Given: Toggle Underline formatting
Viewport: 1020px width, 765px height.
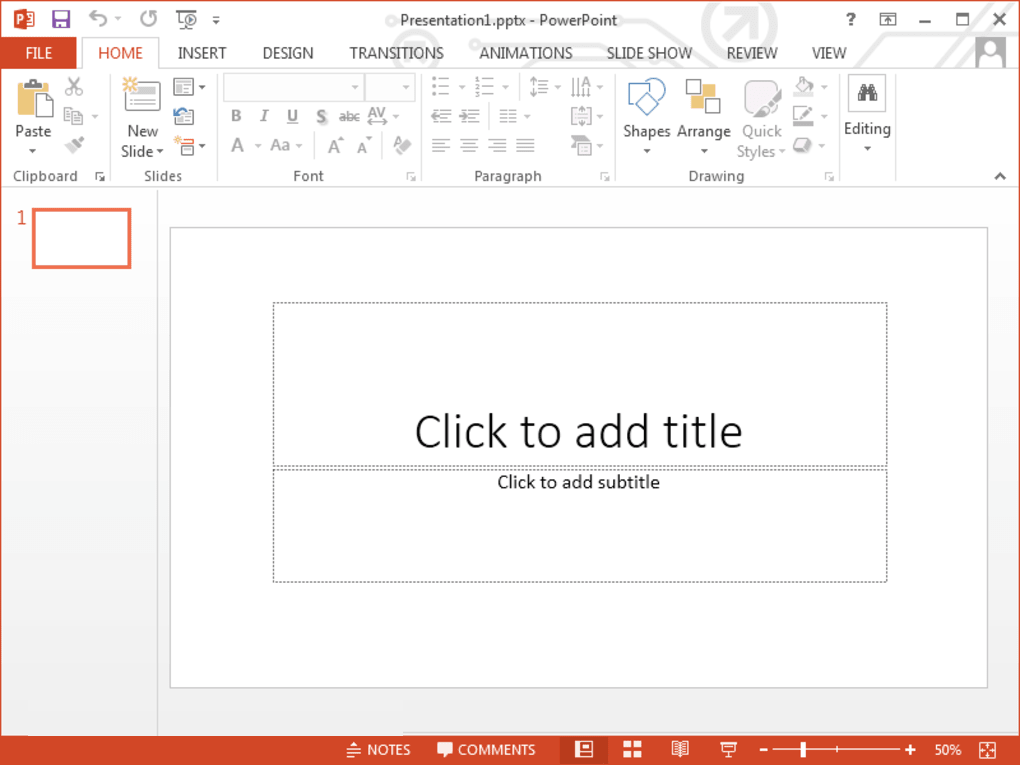Looking at the screenshot, I should coord(293,116).
